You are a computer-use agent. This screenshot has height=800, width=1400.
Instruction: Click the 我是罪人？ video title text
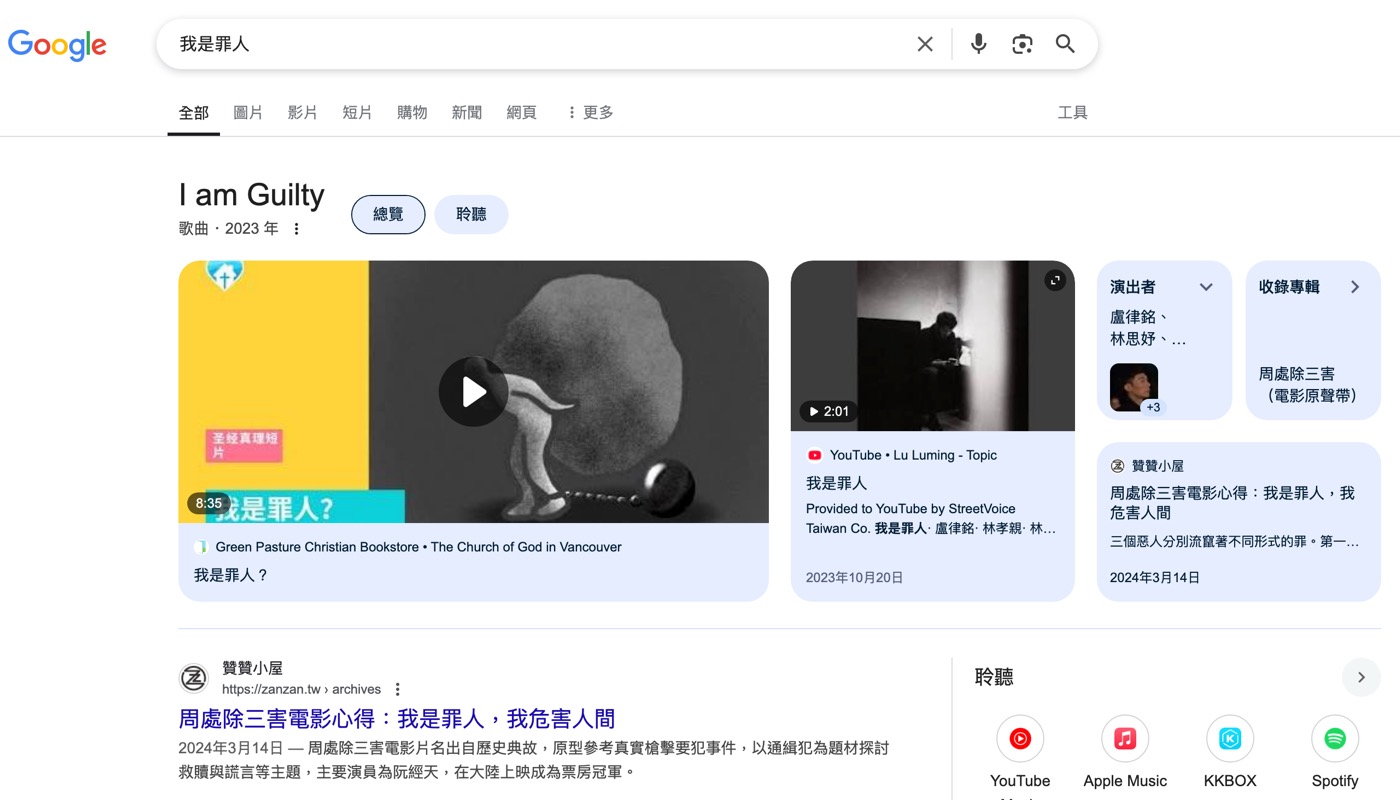[231, 575]
